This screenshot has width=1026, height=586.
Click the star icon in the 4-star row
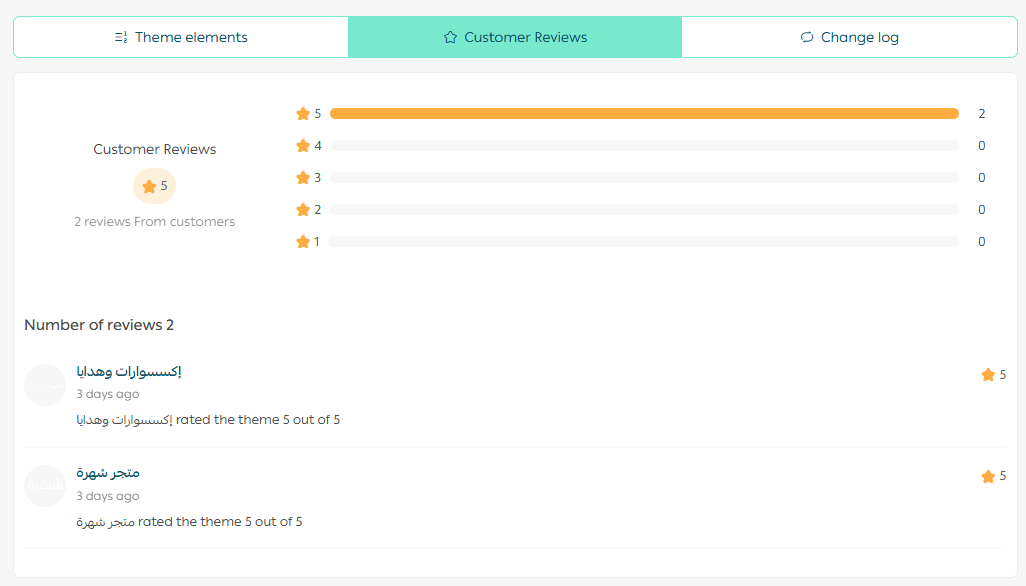(x=303, y=146)
